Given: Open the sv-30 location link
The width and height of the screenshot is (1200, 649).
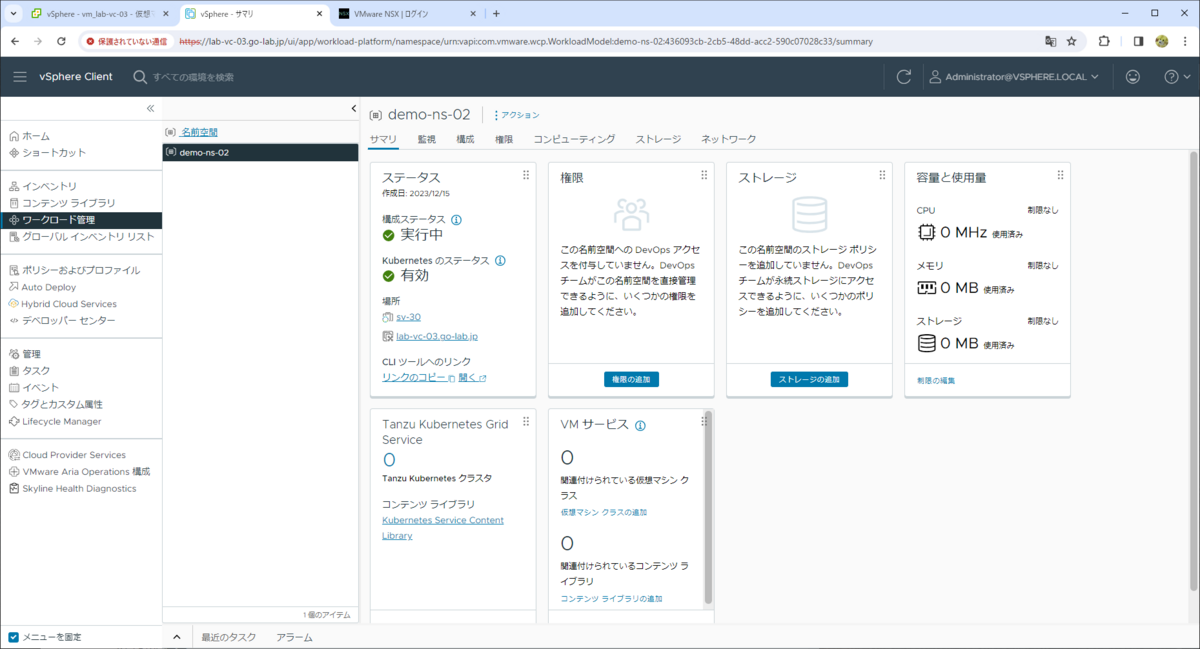Looking at the screenshot, I should (408, 316).
